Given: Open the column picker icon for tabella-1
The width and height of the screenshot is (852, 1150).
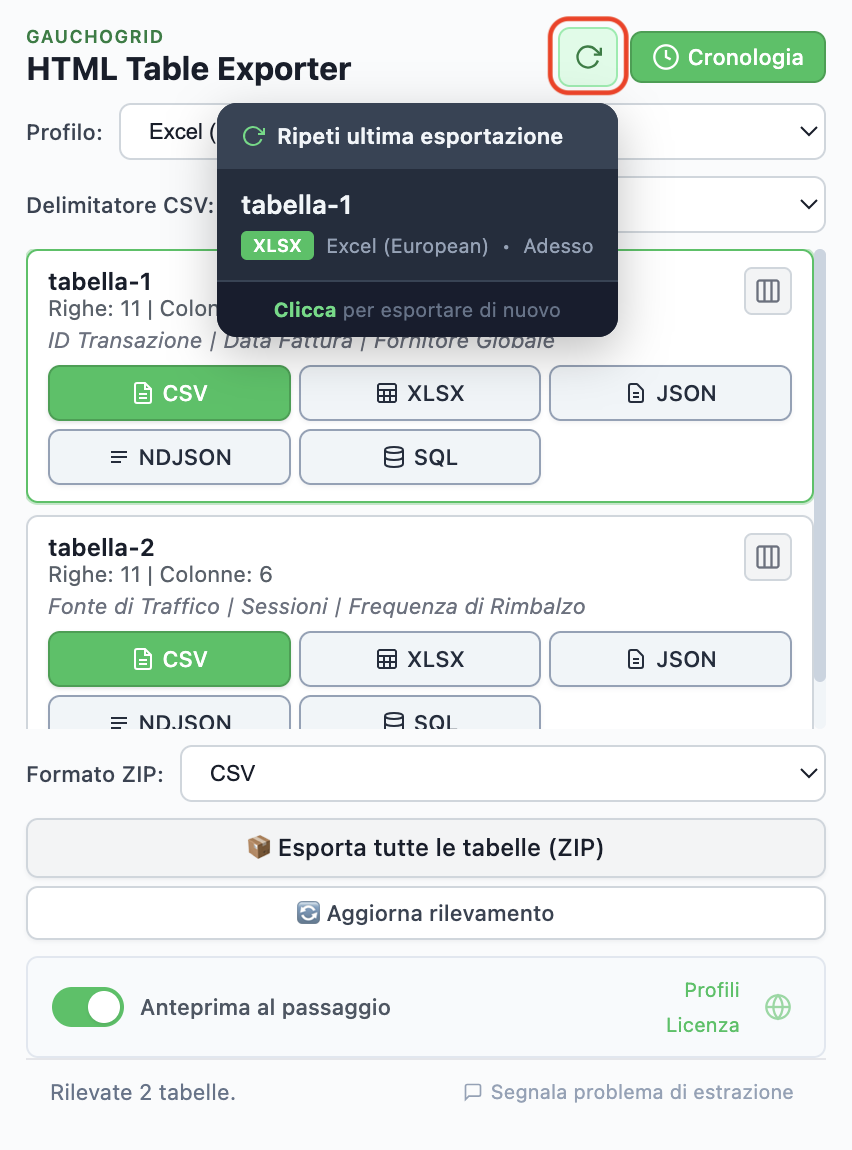Looking at the screenshot, I should coord(767,291).
